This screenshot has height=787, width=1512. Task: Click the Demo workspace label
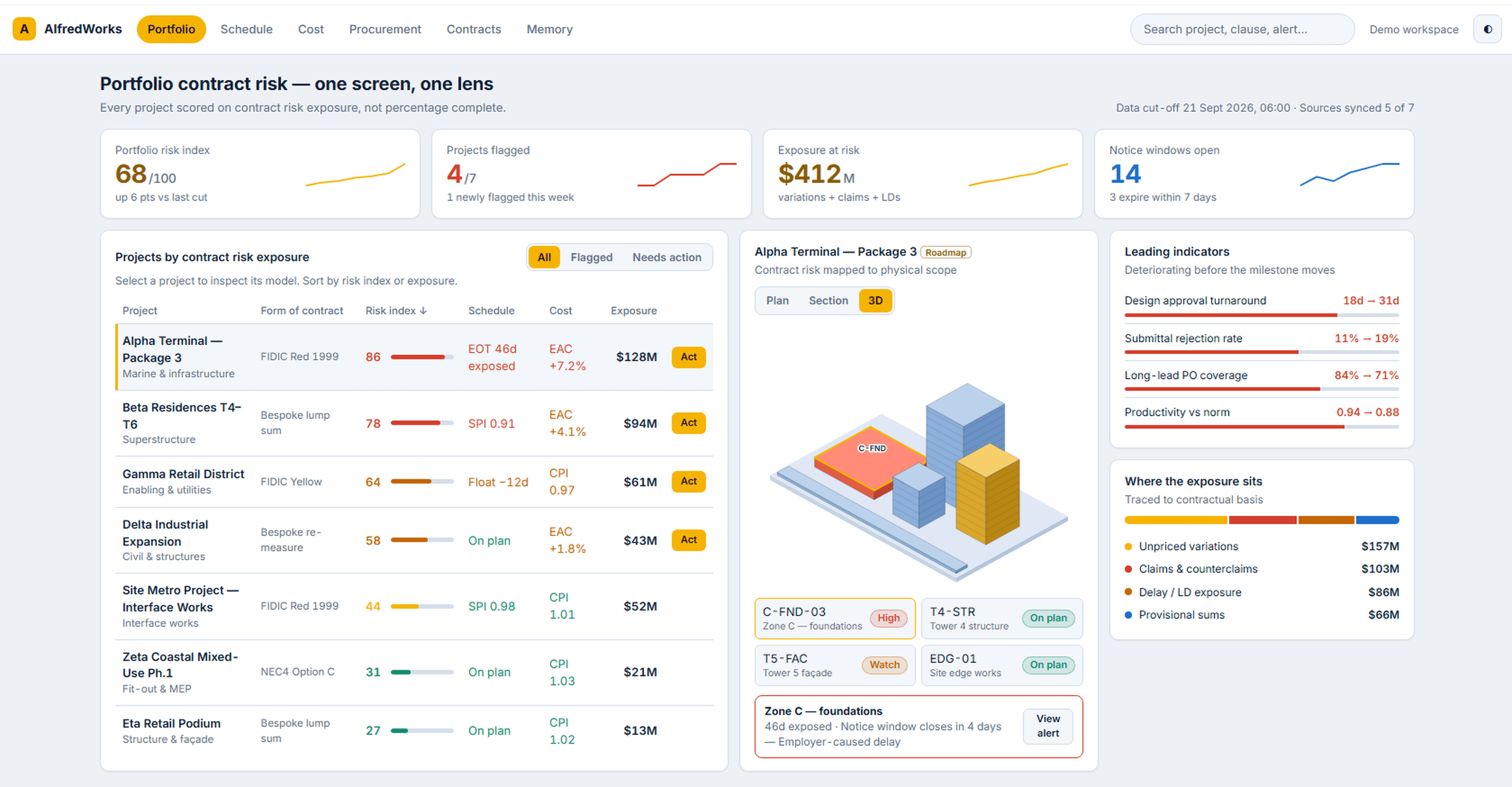coord(1413,29)
